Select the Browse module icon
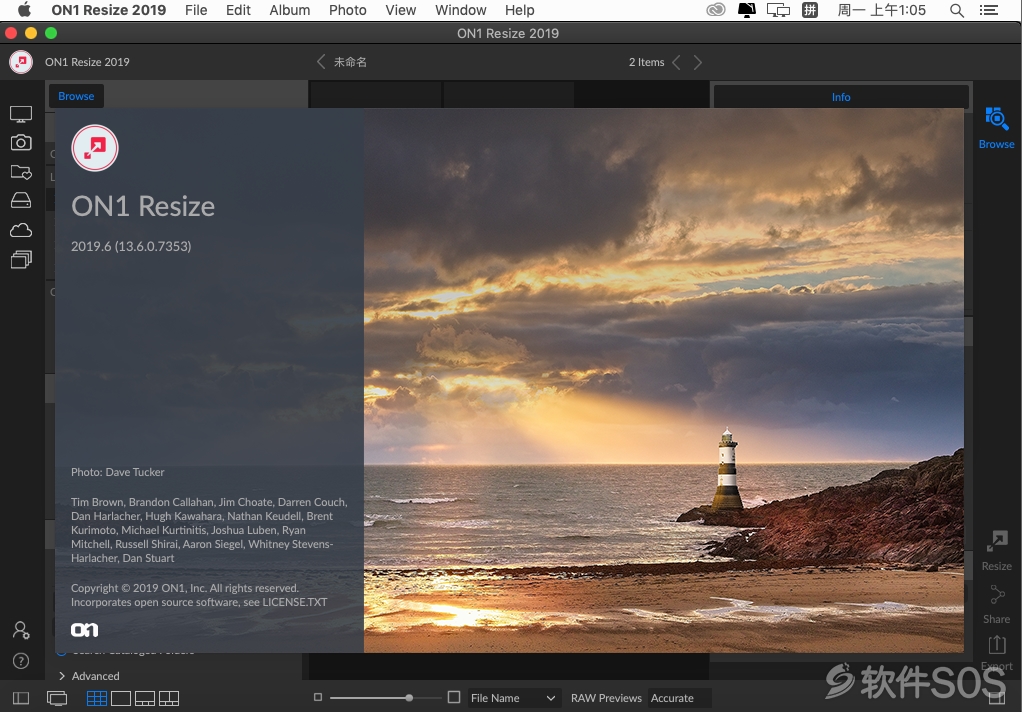 [x=997, y=128]
